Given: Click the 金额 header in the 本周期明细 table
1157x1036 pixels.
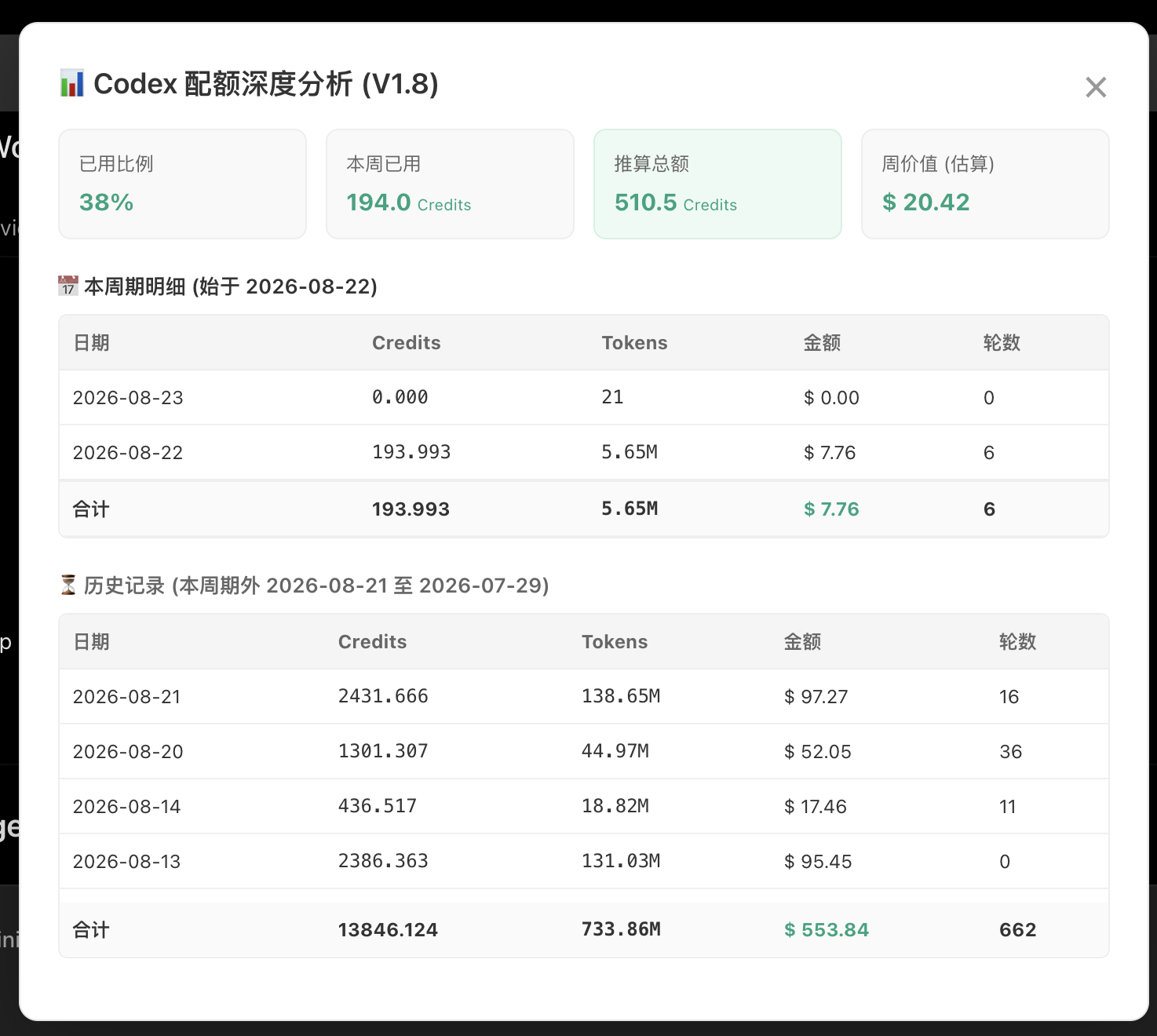Looking at the screenshot, I should click(x=823, y=343).
